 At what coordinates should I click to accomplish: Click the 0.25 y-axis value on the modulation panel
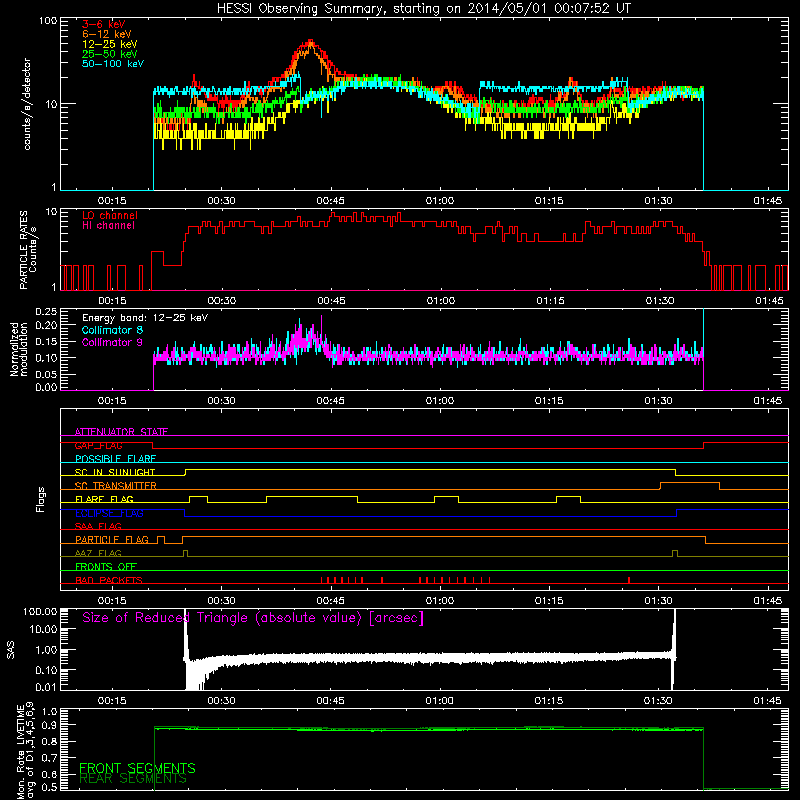coord(46,311)
